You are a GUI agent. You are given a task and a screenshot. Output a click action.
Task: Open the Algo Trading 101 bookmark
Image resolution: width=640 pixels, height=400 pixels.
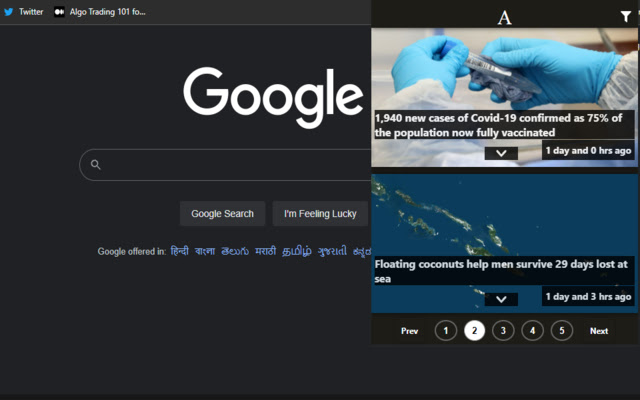(x=100, y=12)
